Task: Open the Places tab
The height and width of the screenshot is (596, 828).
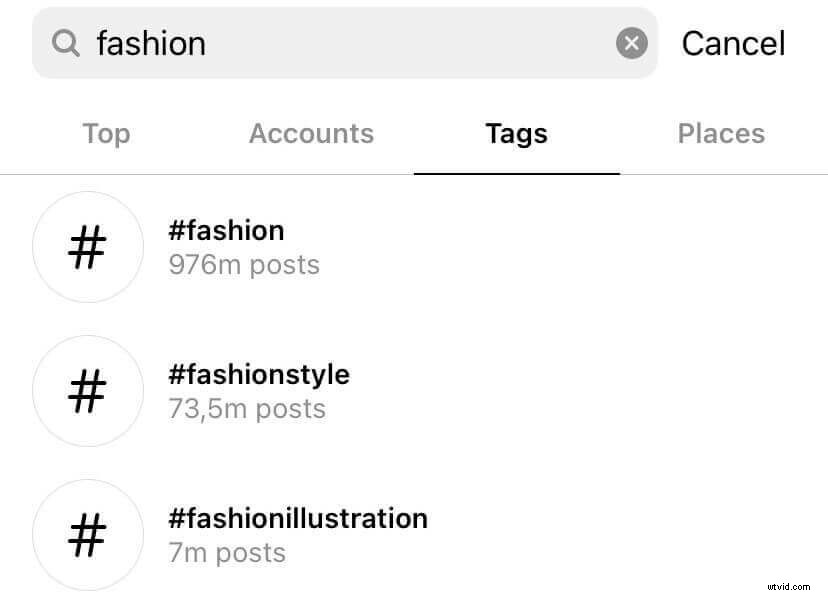Action: click(721, 133)
